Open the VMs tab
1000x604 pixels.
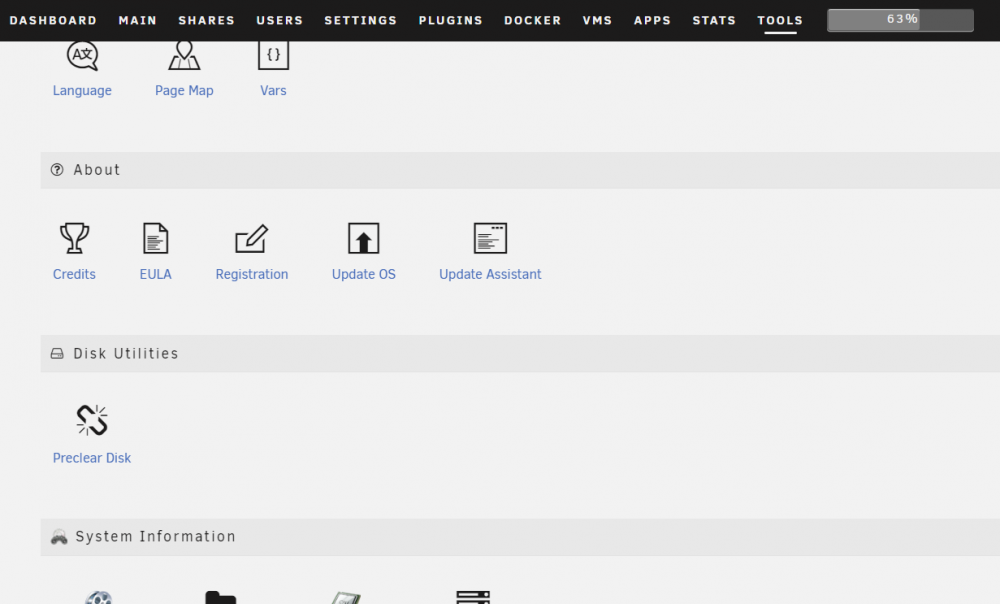[598, 20]
